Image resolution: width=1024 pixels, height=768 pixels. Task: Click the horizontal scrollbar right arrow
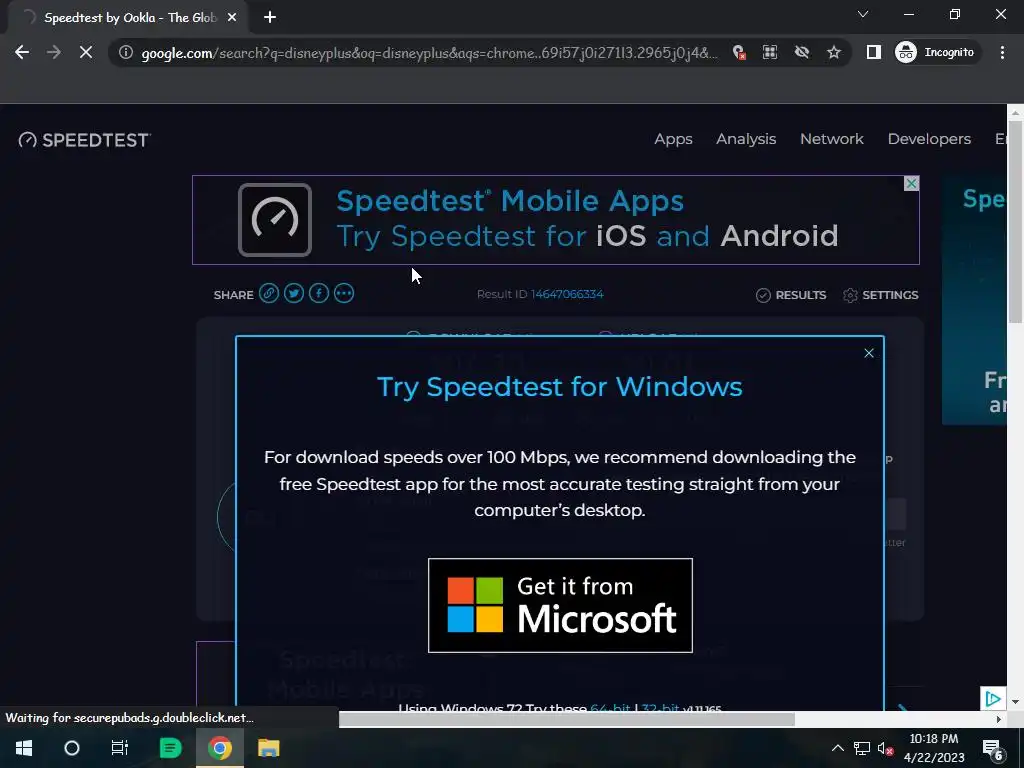(x=999, y=720)
